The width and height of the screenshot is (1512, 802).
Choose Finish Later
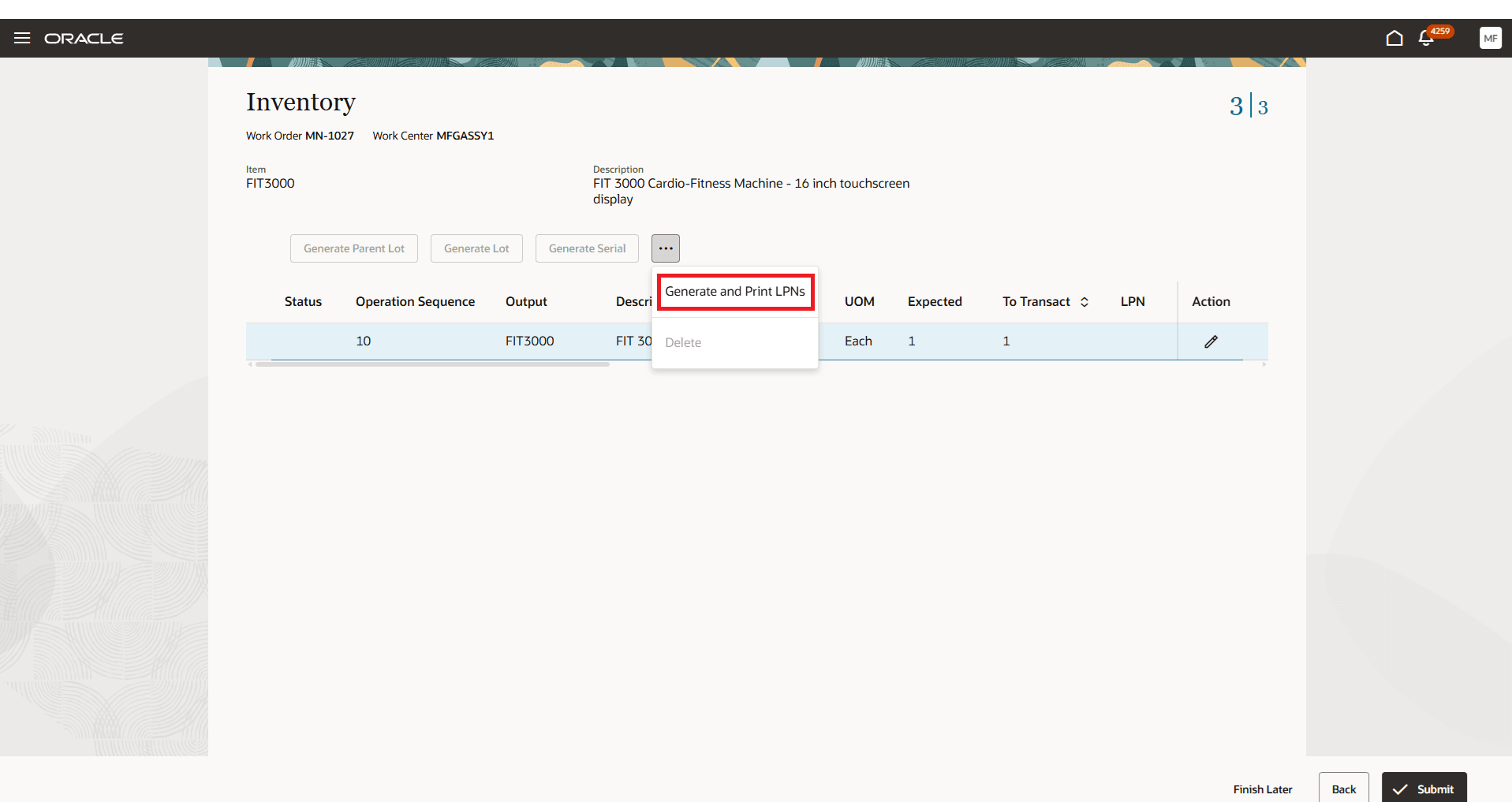[1262, 789]
